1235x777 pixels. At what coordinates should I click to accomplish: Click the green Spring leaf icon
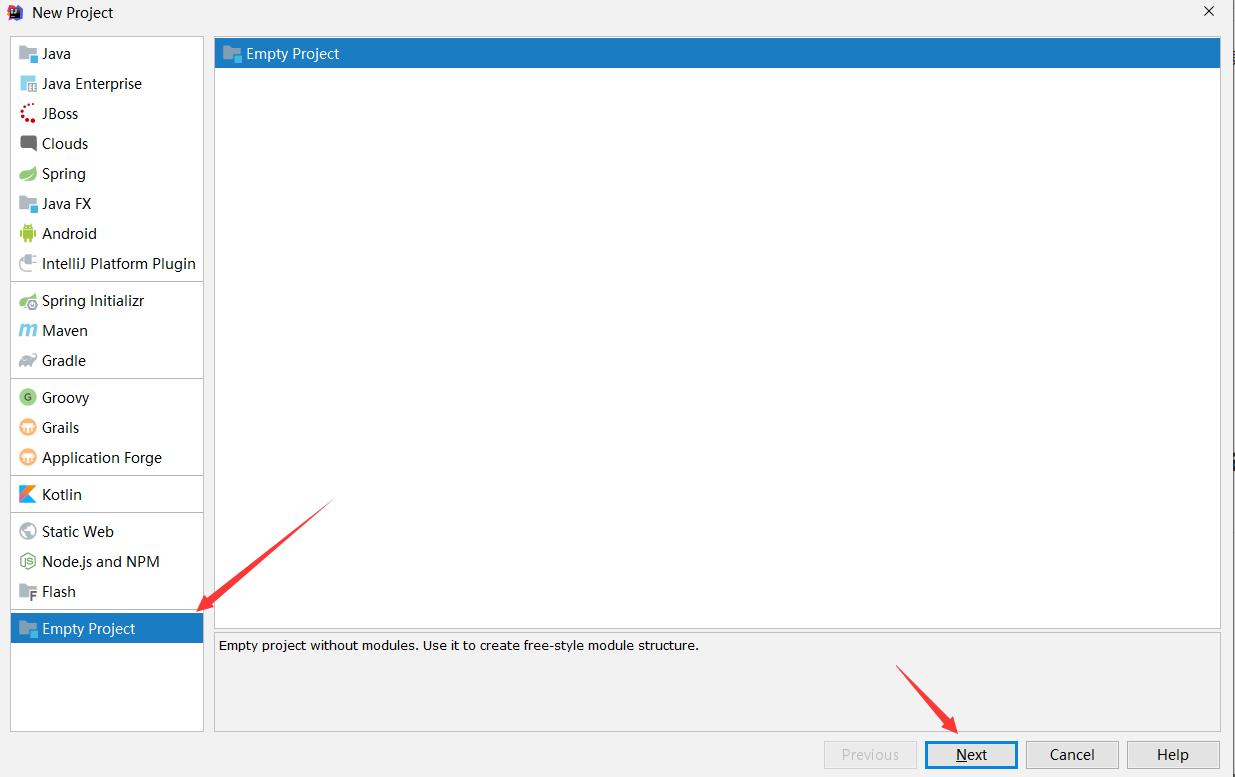pos(28,174)
